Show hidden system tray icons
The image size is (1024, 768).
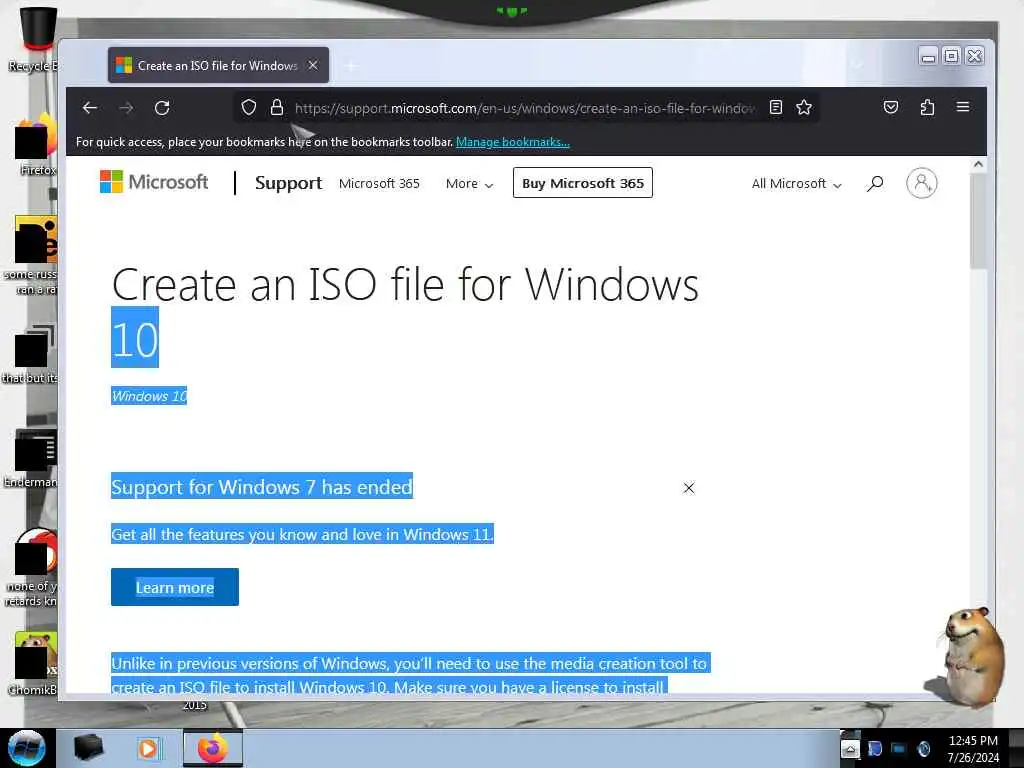point(850,749)
